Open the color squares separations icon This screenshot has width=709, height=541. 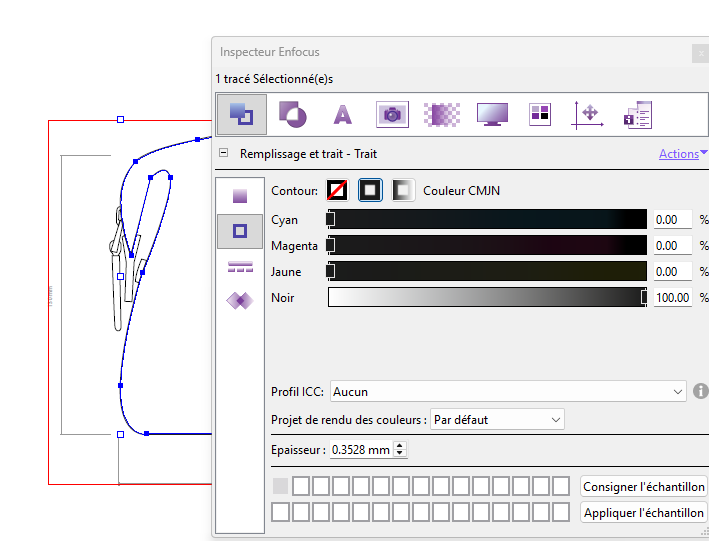pos(540,114)
